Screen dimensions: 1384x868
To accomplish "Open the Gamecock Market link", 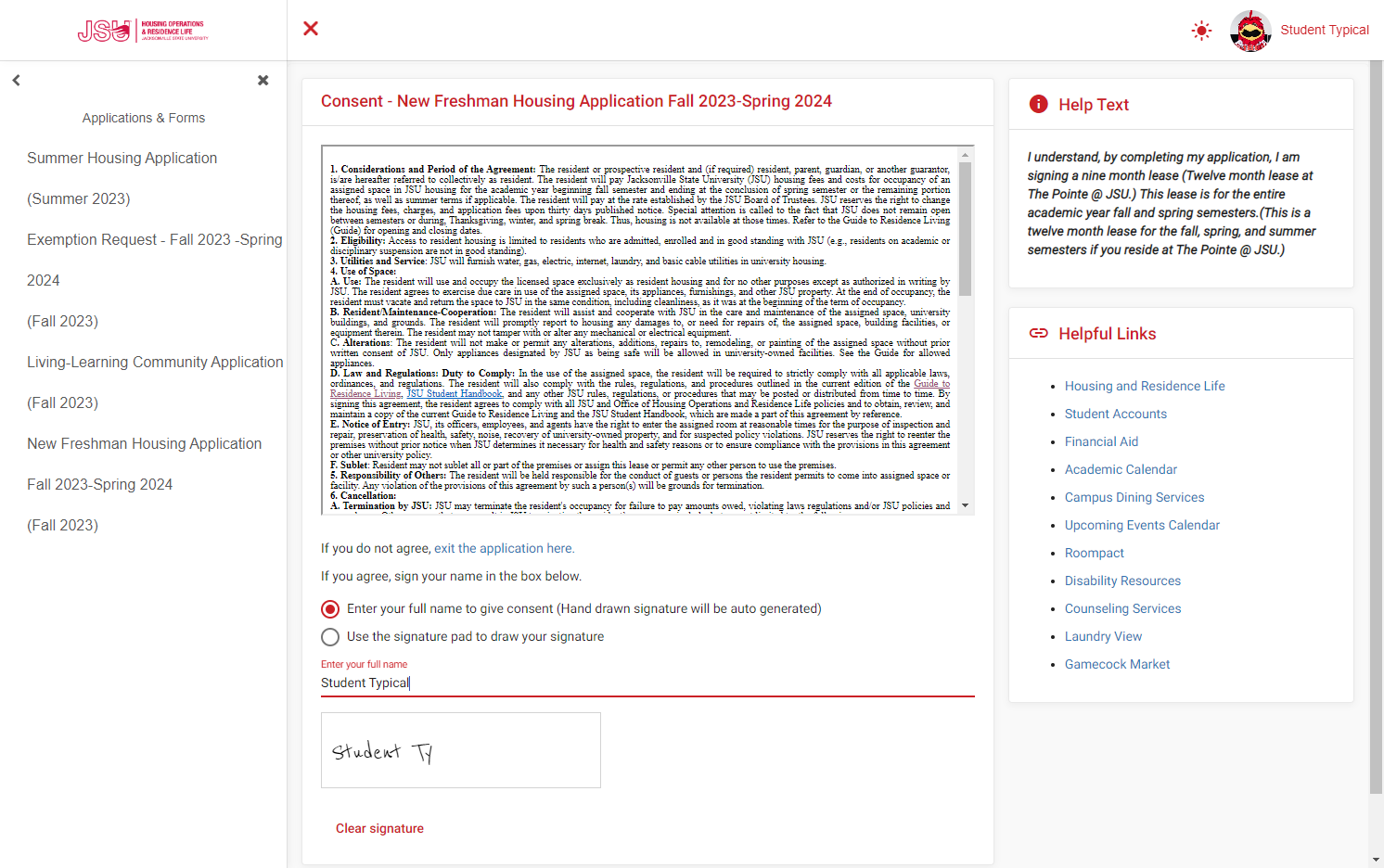I will pos(1117,664).
